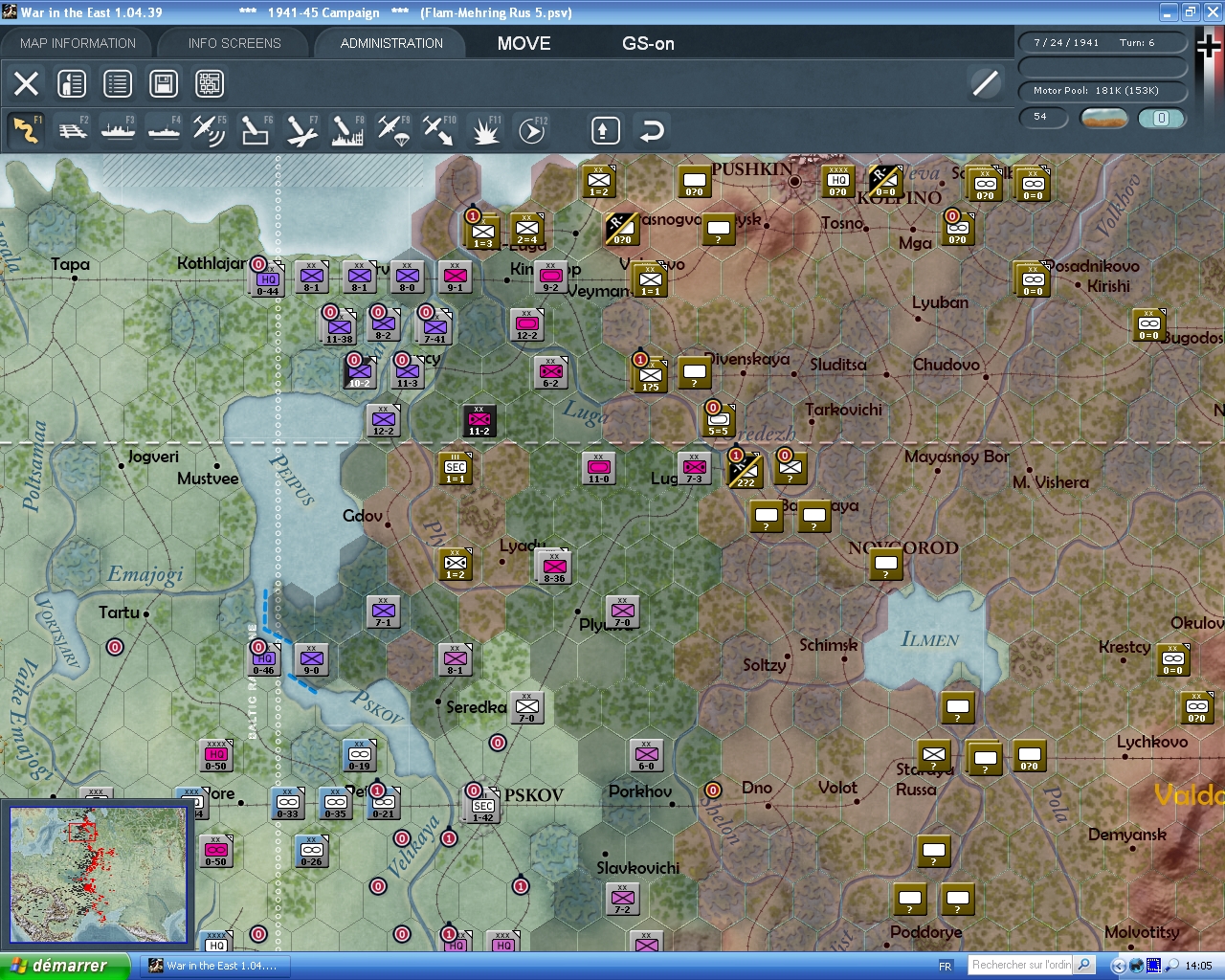The height and width of the screenshot is (980, 1225).
Task: Click the 14:05 system clock
Action: 1198,966
